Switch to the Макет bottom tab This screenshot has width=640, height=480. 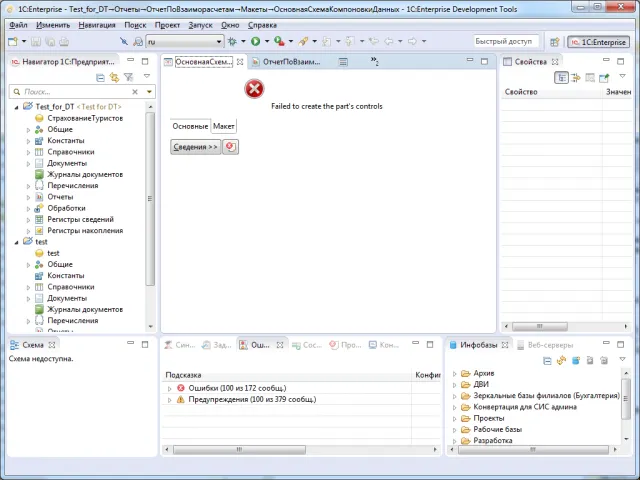click(x=224, y=126)
